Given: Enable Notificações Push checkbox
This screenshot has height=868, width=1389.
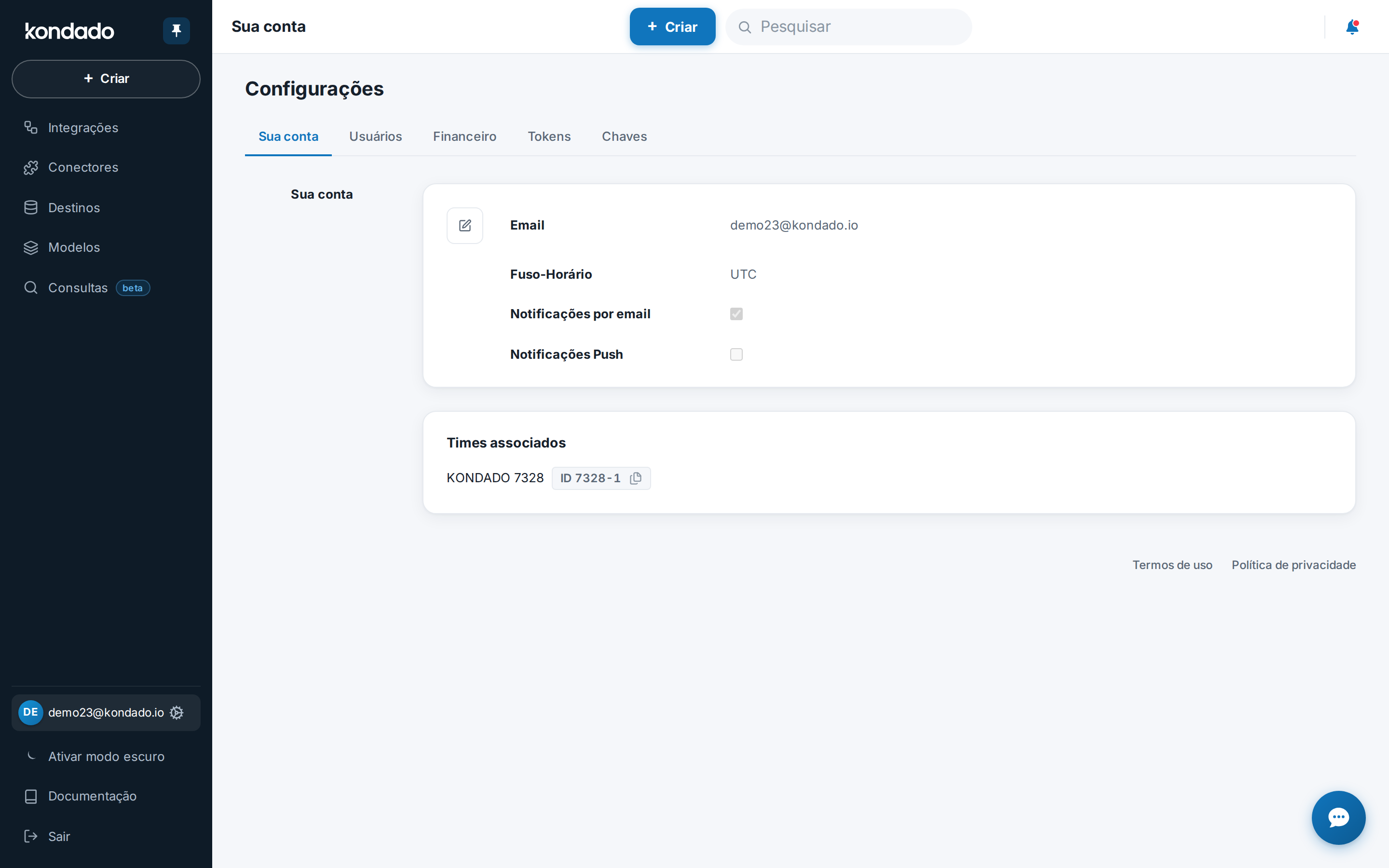Looking at the screenshot, I should [x=736, y=354].
